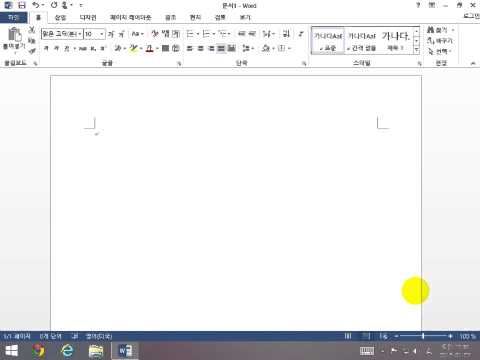This screenshot has height=360, width=480.
Task: Apply character shading
Action: [x=165, y=48]
